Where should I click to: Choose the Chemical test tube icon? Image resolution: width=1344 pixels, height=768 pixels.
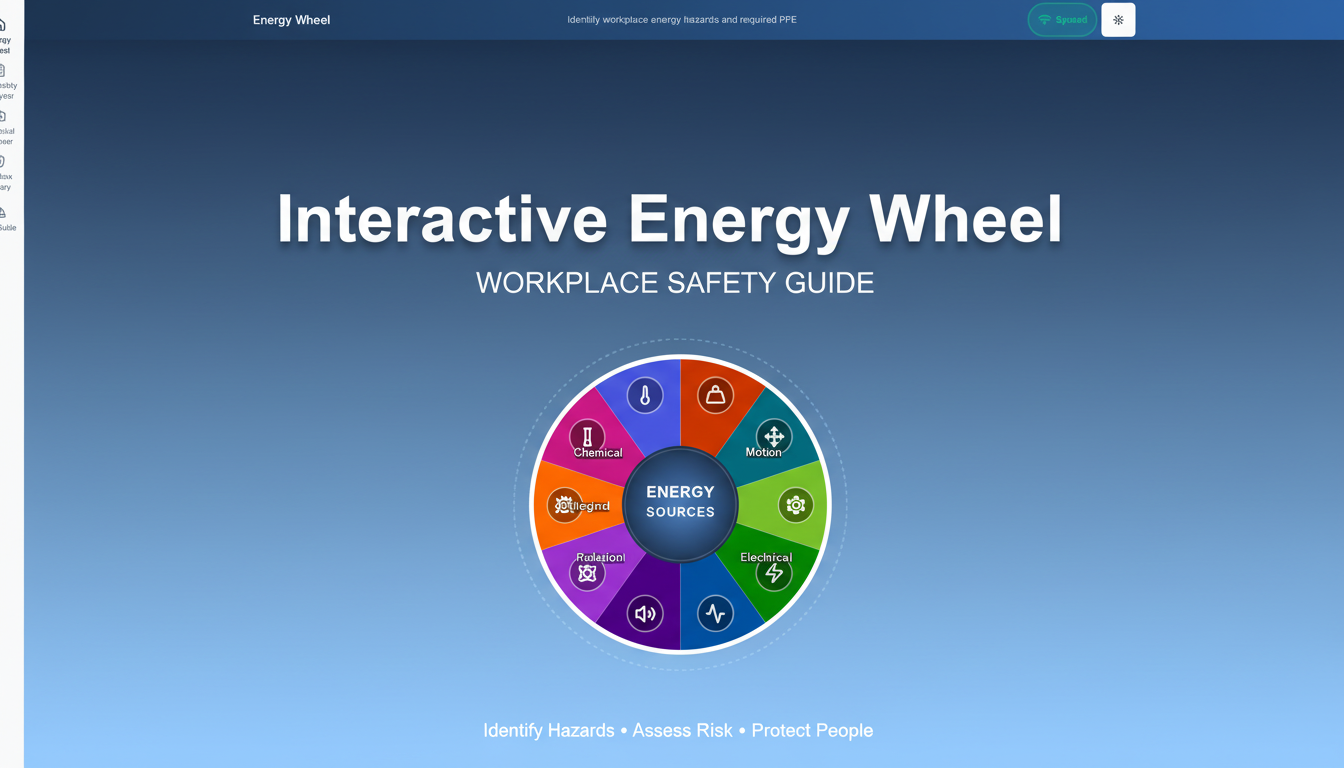pyautogui.click(x=587, y=437)
